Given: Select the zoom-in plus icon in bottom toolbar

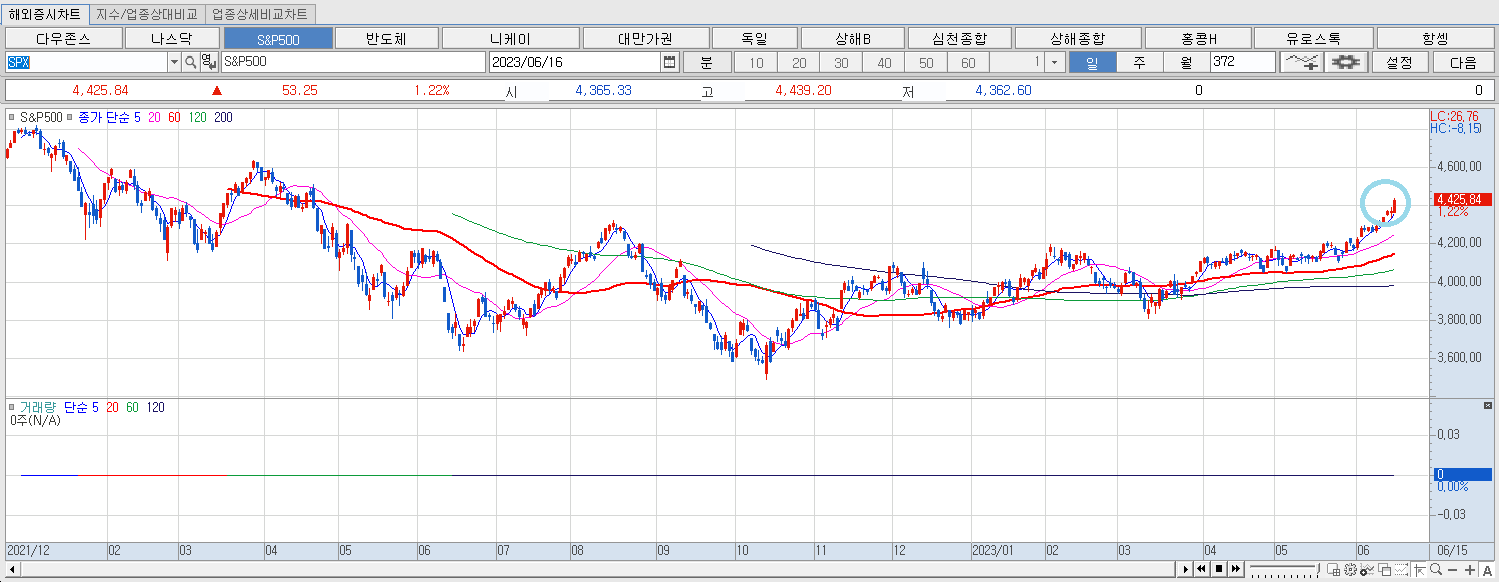Looking at the screenshot, I should coord(1471,571).
